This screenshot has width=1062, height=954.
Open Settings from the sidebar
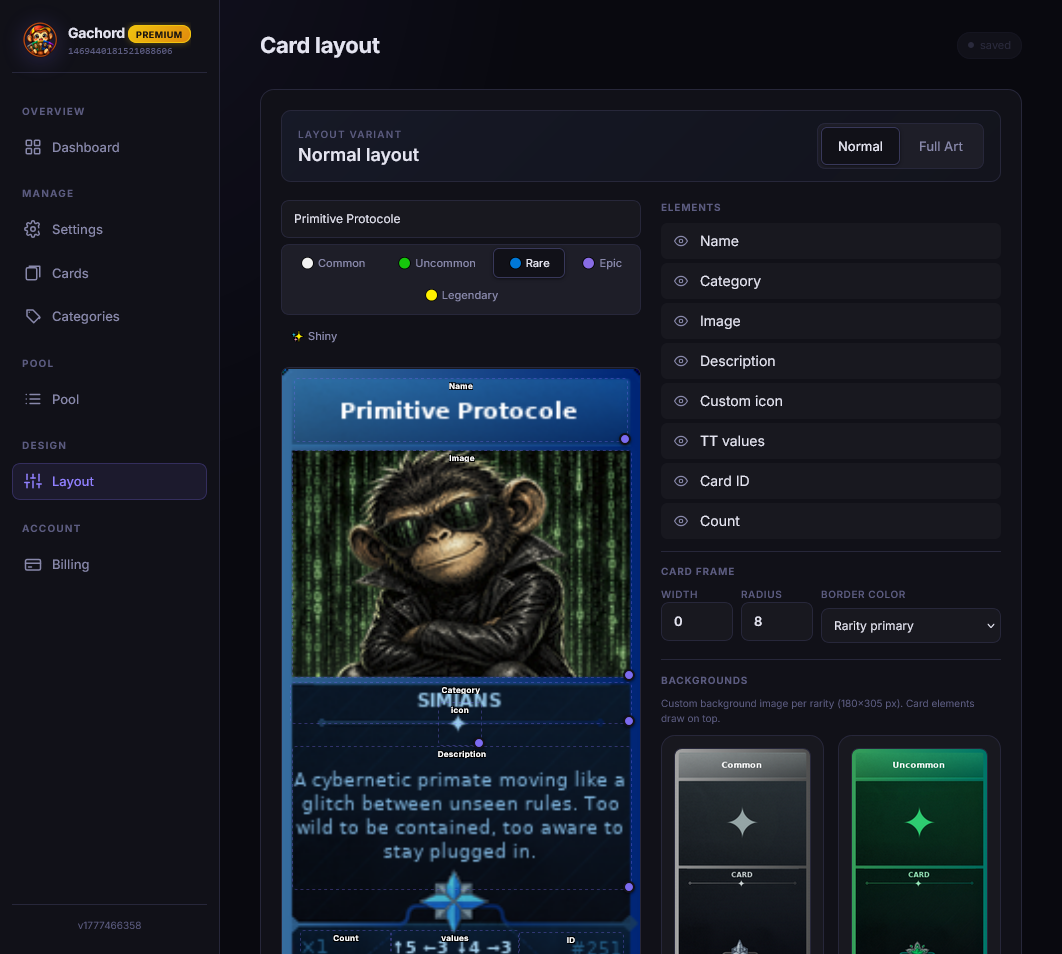point(77,229)
